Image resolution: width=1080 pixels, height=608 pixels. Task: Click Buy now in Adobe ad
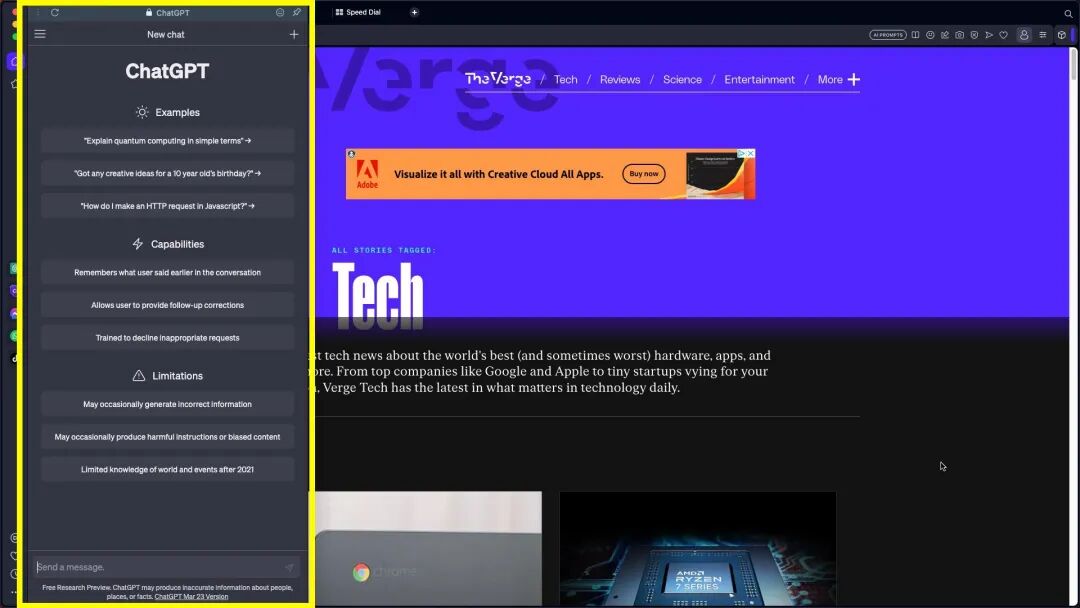click(x=644, y=174)
